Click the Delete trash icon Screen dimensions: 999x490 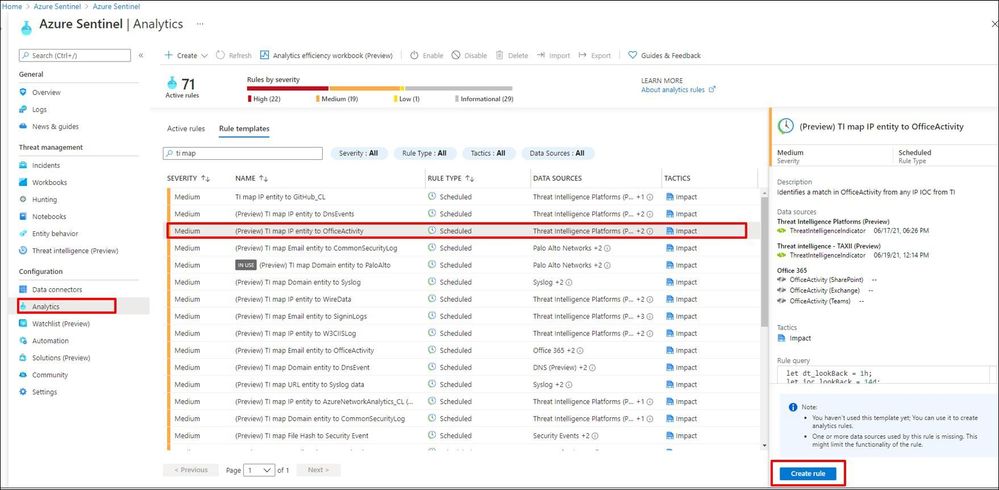(x=500, y=55)
